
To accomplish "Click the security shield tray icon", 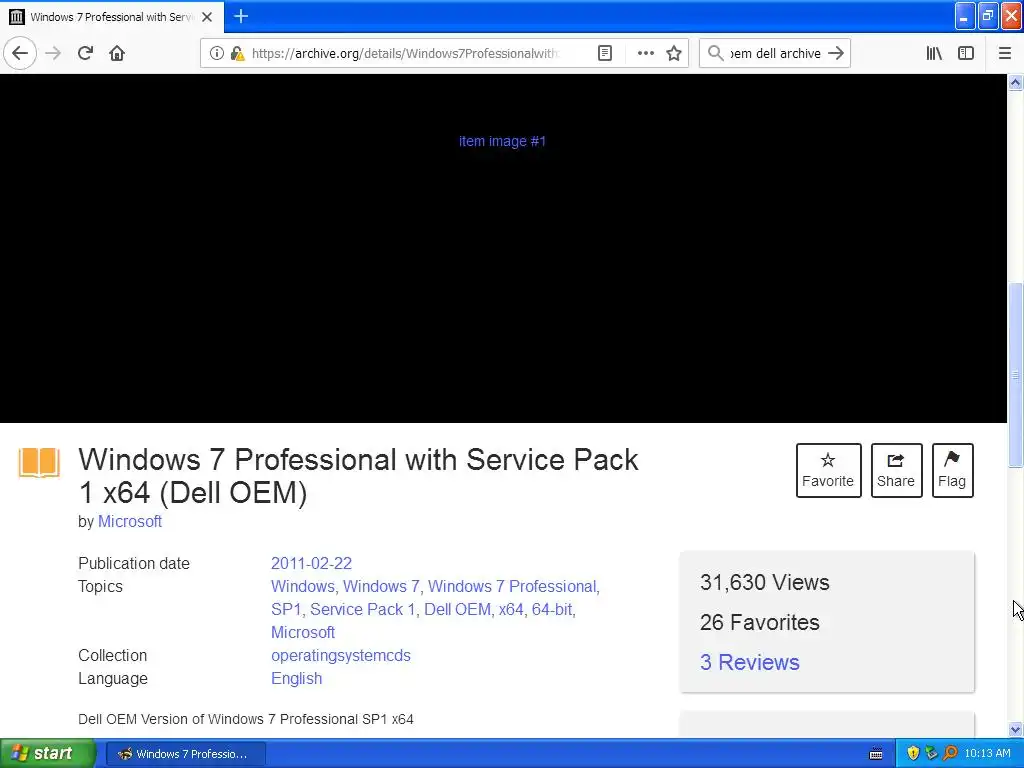I will 913,754.
